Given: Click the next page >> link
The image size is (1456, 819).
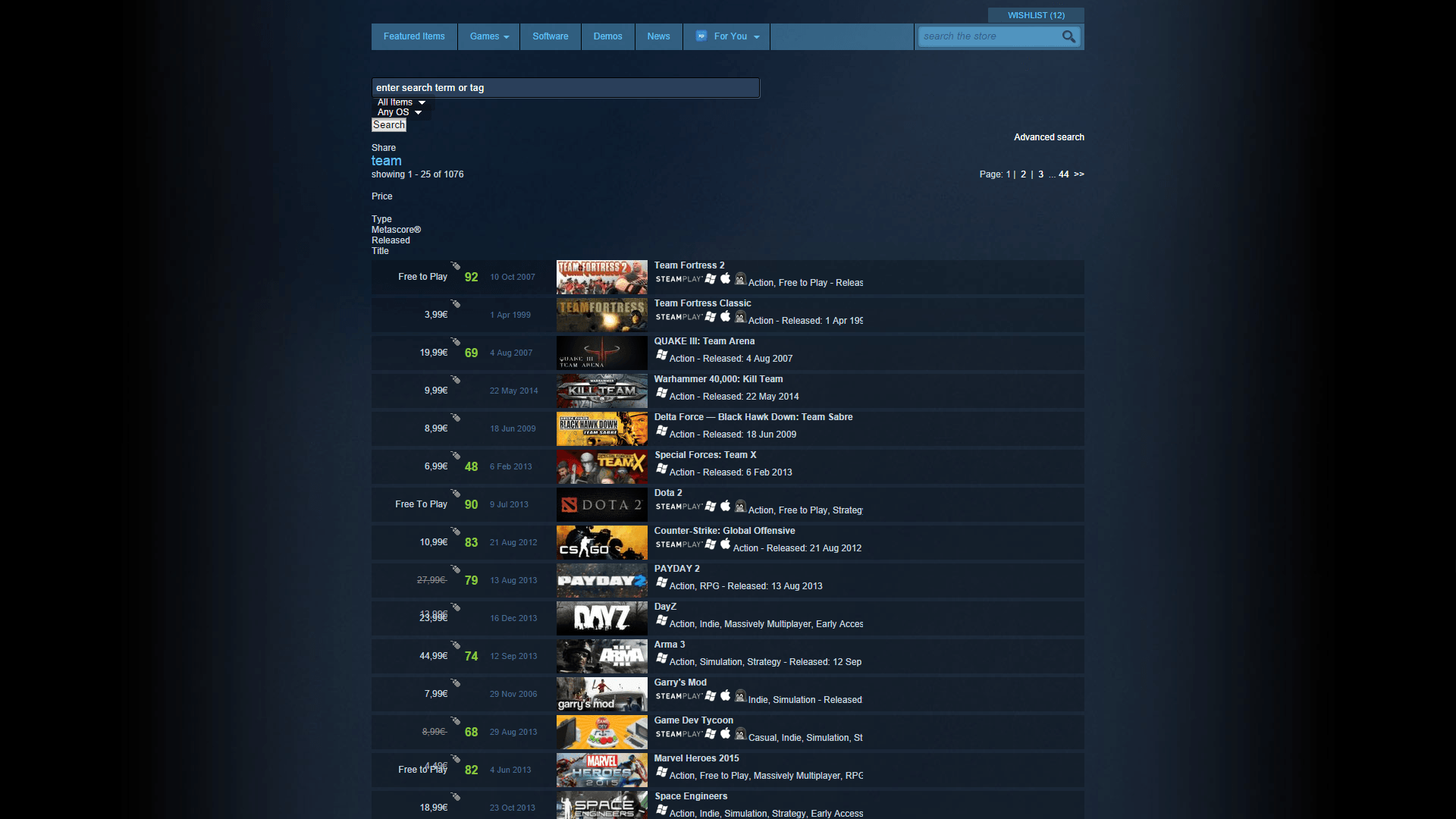Looking at the screenshot, I should coord(1079,174).
